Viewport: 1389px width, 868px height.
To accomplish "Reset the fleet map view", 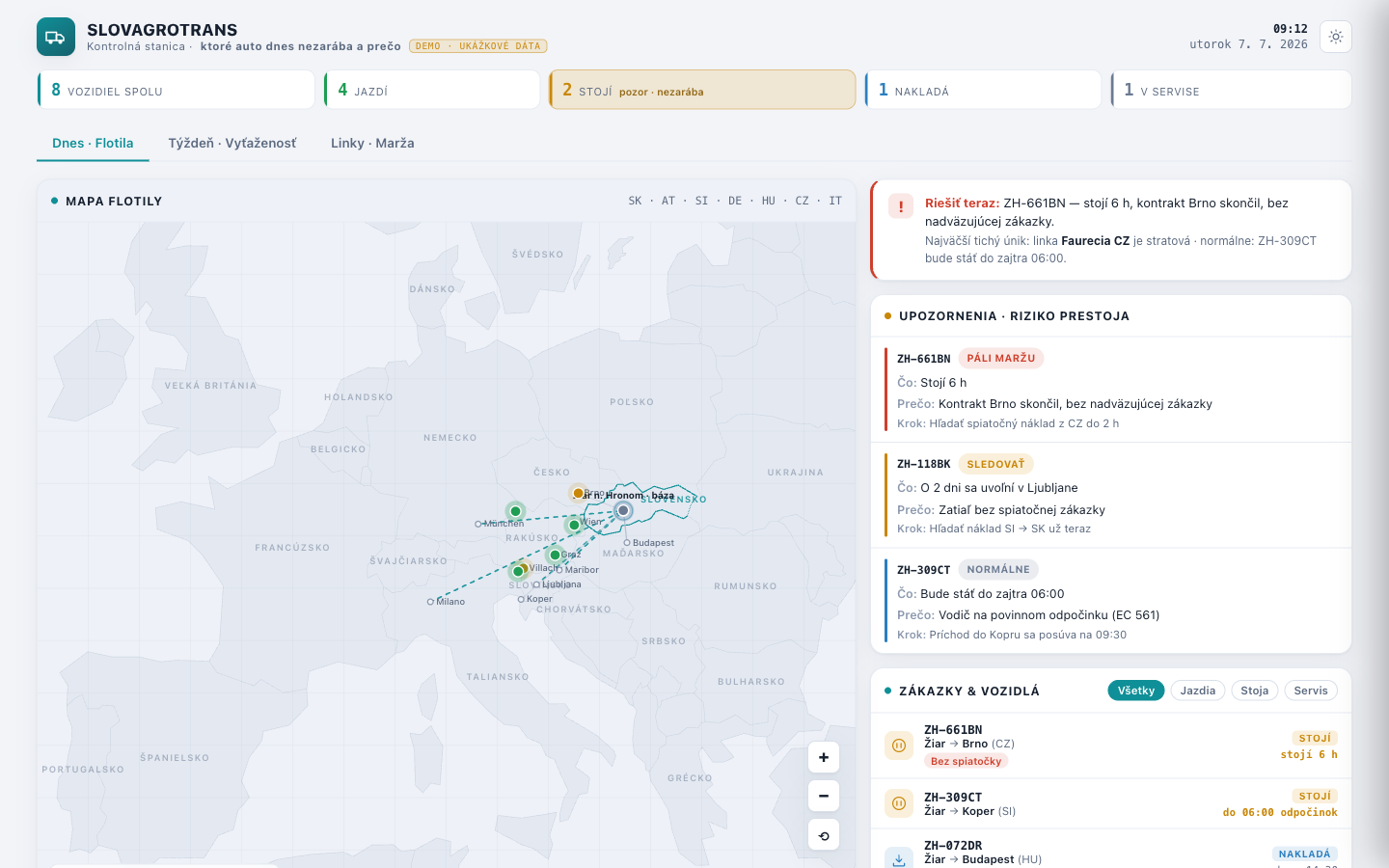I will 824,835.
